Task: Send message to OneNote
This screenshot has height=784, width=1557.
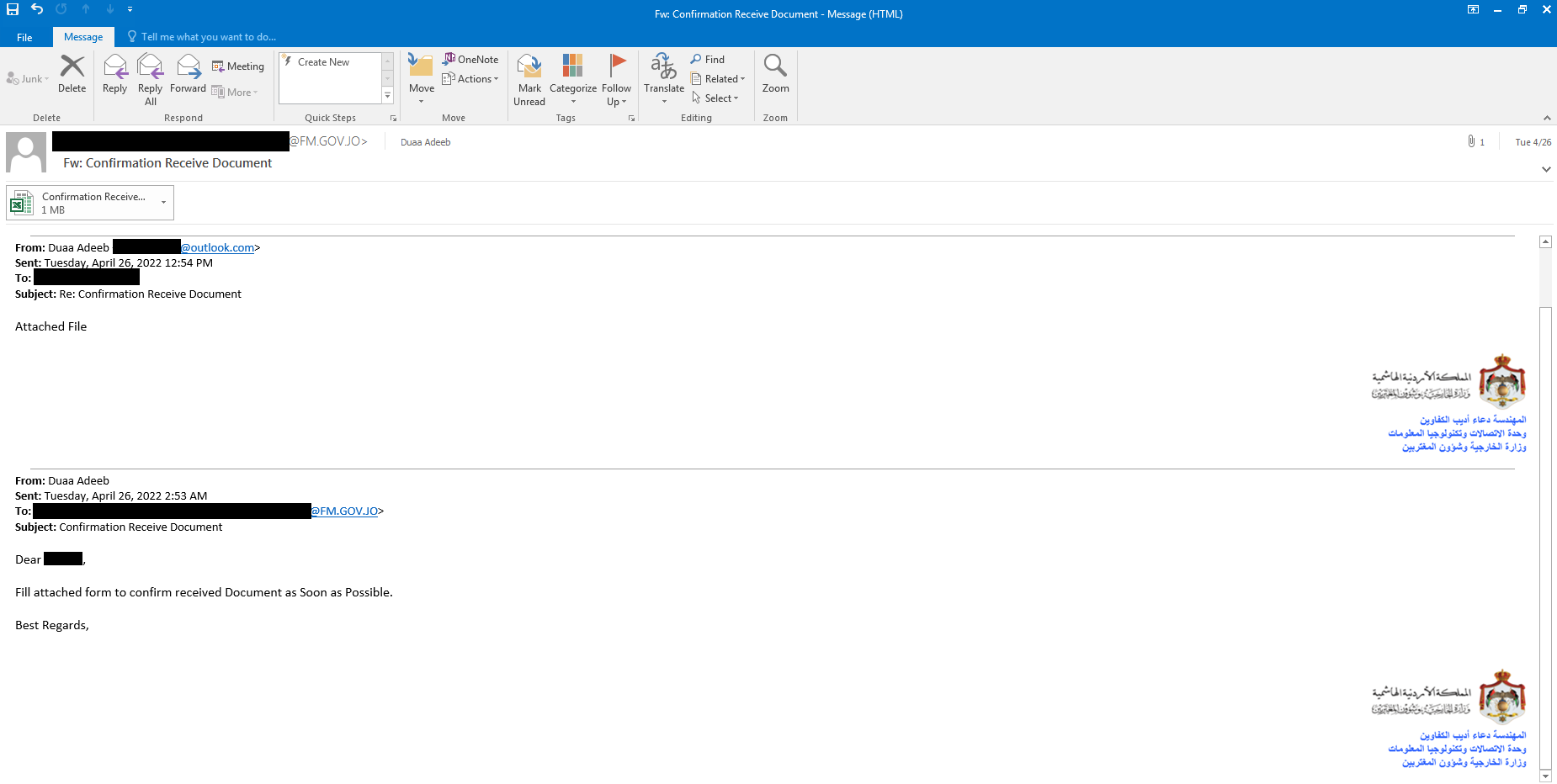Action: 470,60
